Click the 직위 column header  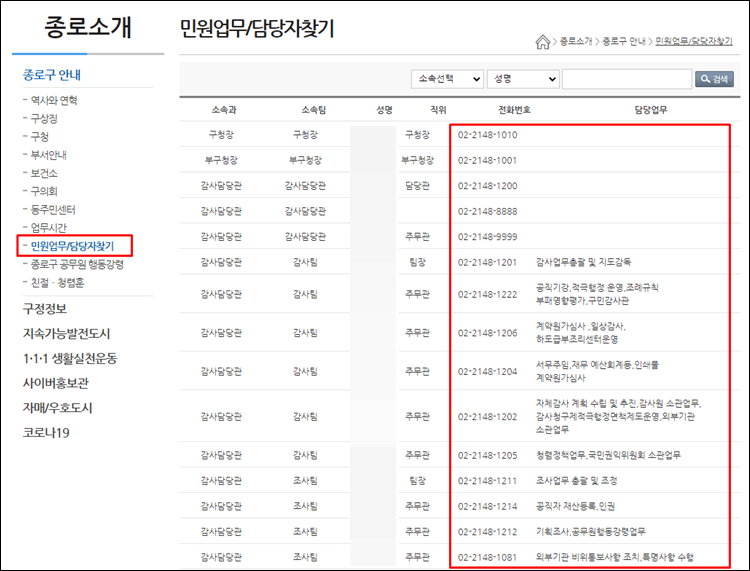pos(438,110)
